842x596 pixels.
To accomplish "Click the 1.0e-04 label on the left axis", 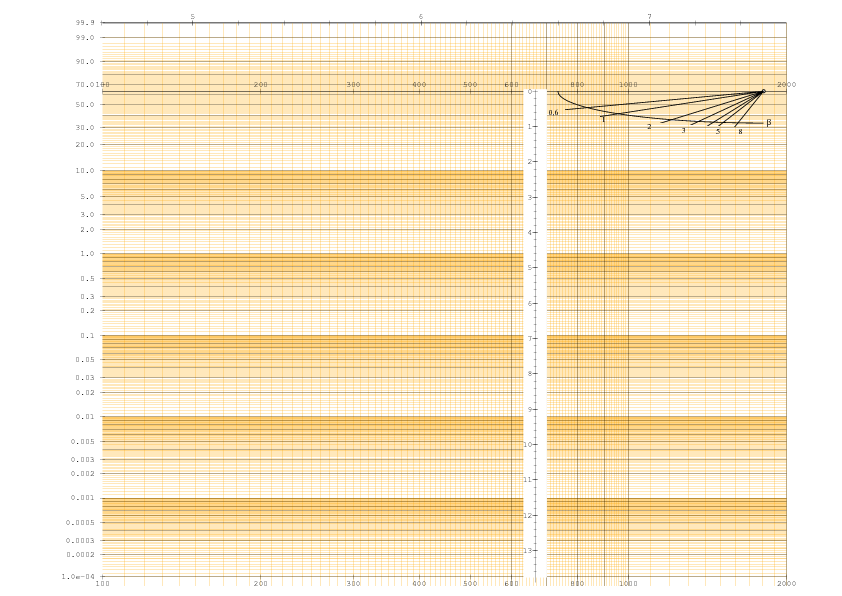I will point(78,577).
